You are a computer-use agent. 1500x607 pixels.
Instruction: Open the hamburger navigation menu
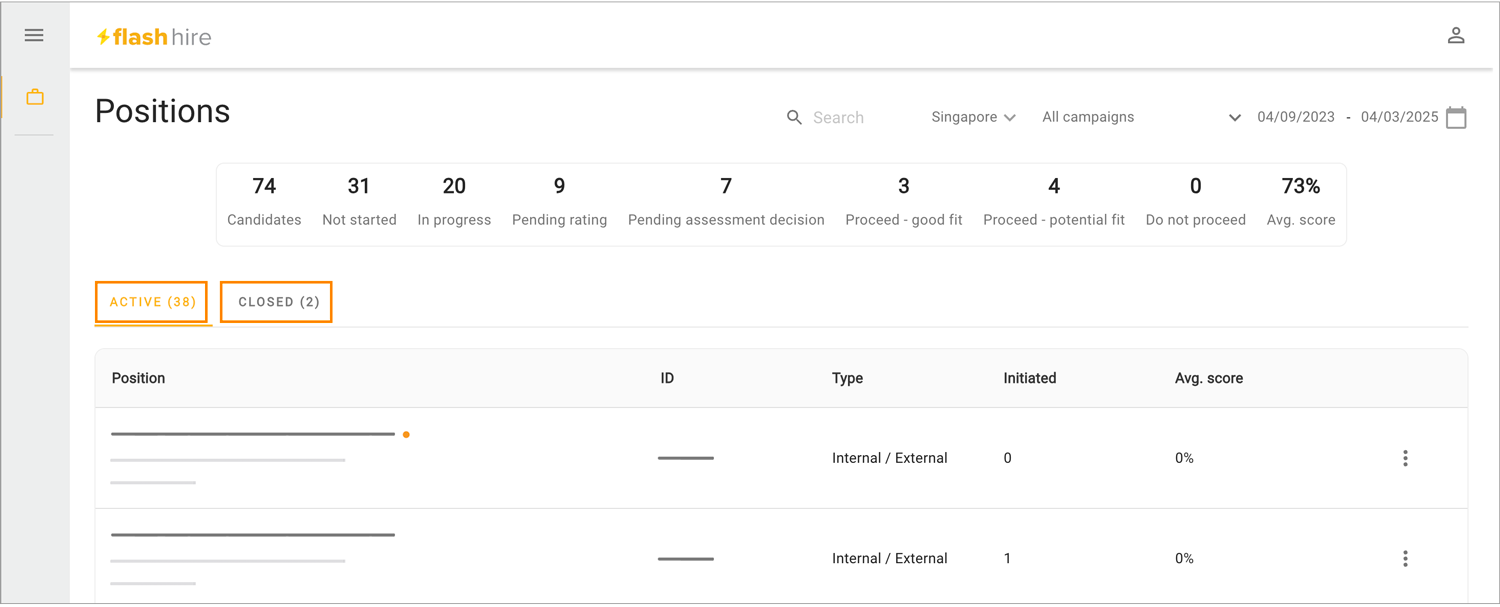pyautogui.click(x=34, y=36)
